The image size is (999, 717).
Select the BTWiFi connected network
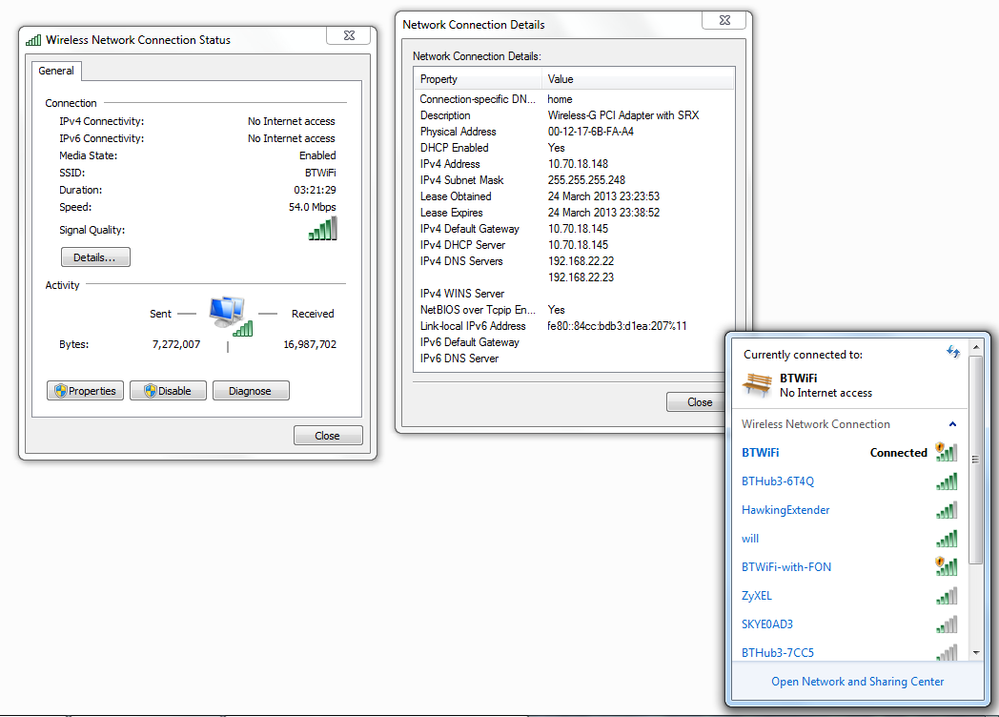[849, 453]
